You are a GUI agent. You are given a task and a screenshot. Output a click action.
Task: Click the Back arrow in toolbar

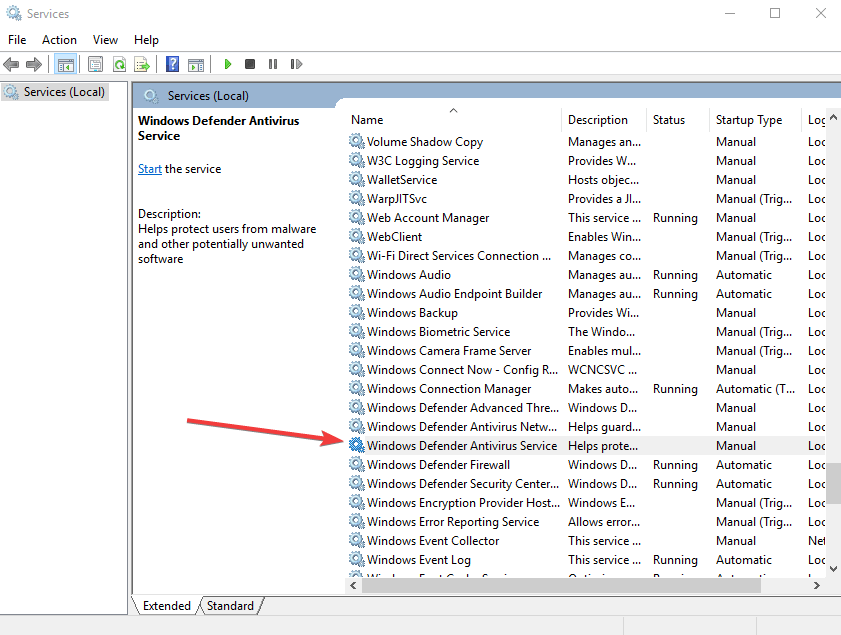coord(12,64)
